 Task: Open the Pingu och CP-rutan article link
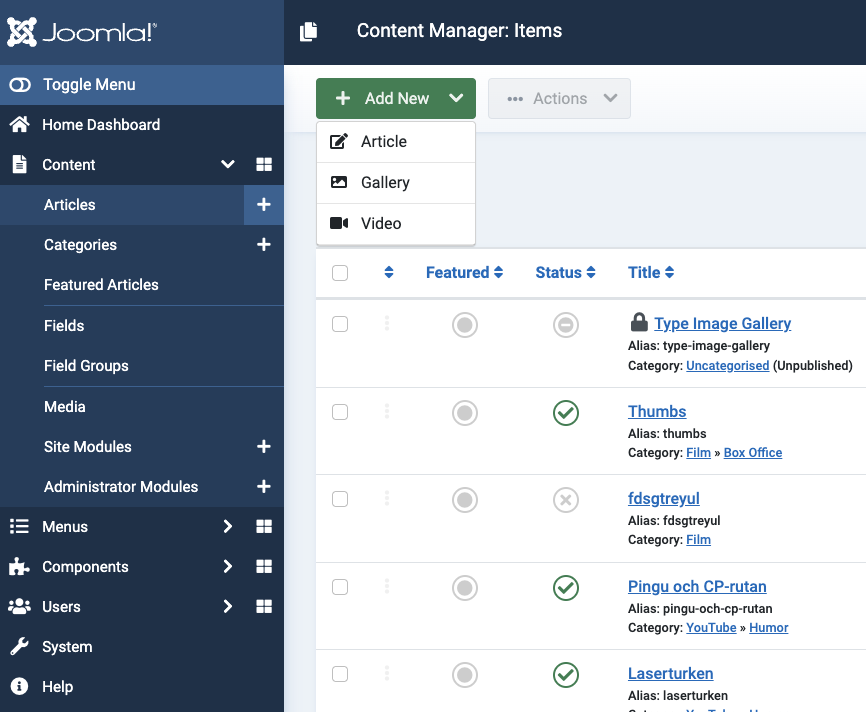[x=697, y=586]
